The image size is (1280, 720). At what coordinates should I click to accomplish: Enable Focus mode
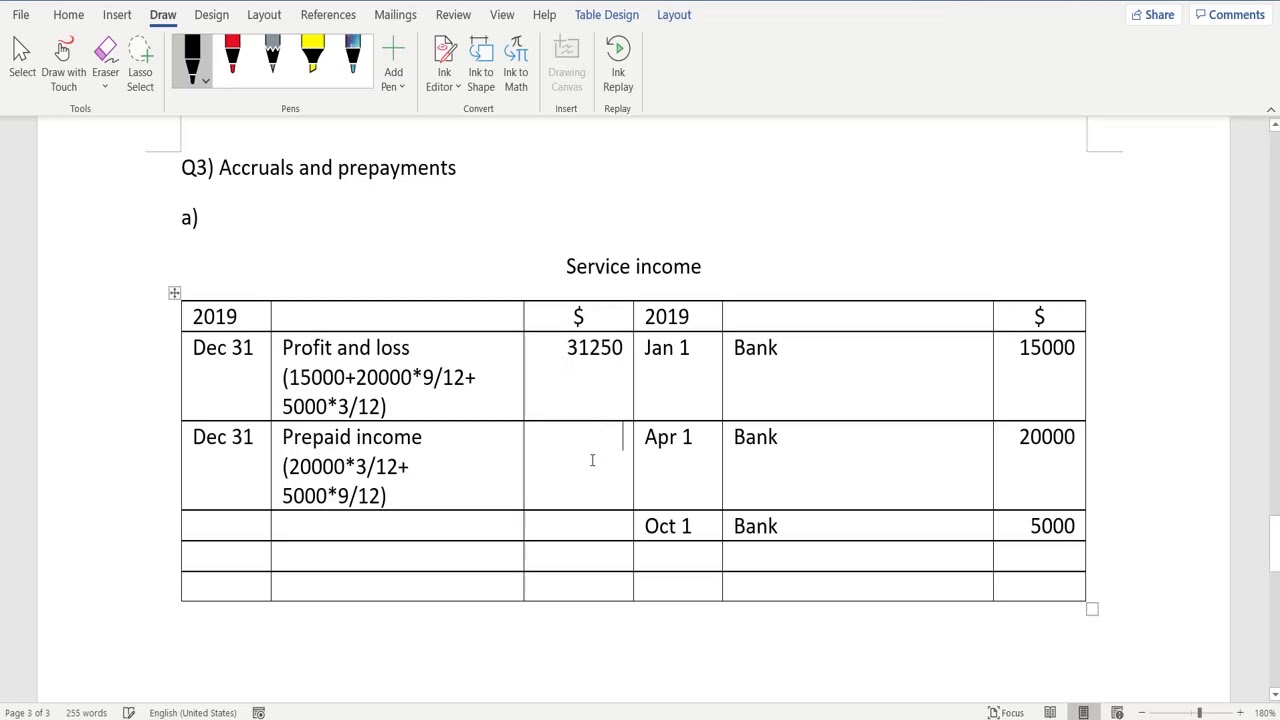(1006, 713)
